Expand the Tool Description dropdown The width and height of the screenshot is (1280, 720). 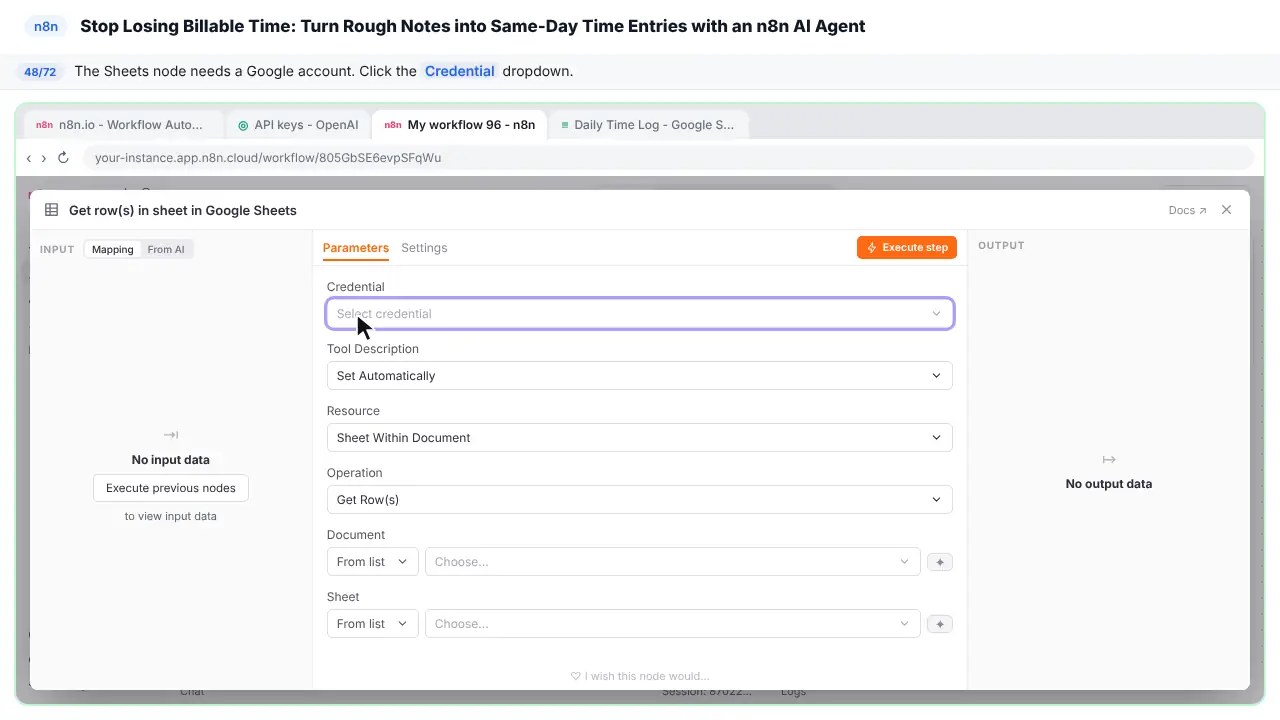(640, 376)
